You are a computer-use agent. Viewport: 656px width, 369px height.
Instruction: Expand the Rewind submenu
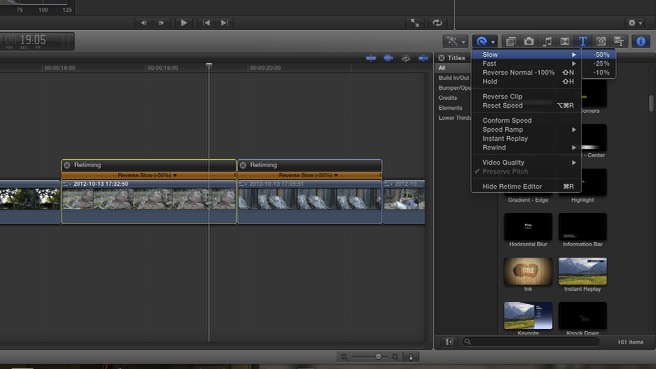(x=526, y=148)
